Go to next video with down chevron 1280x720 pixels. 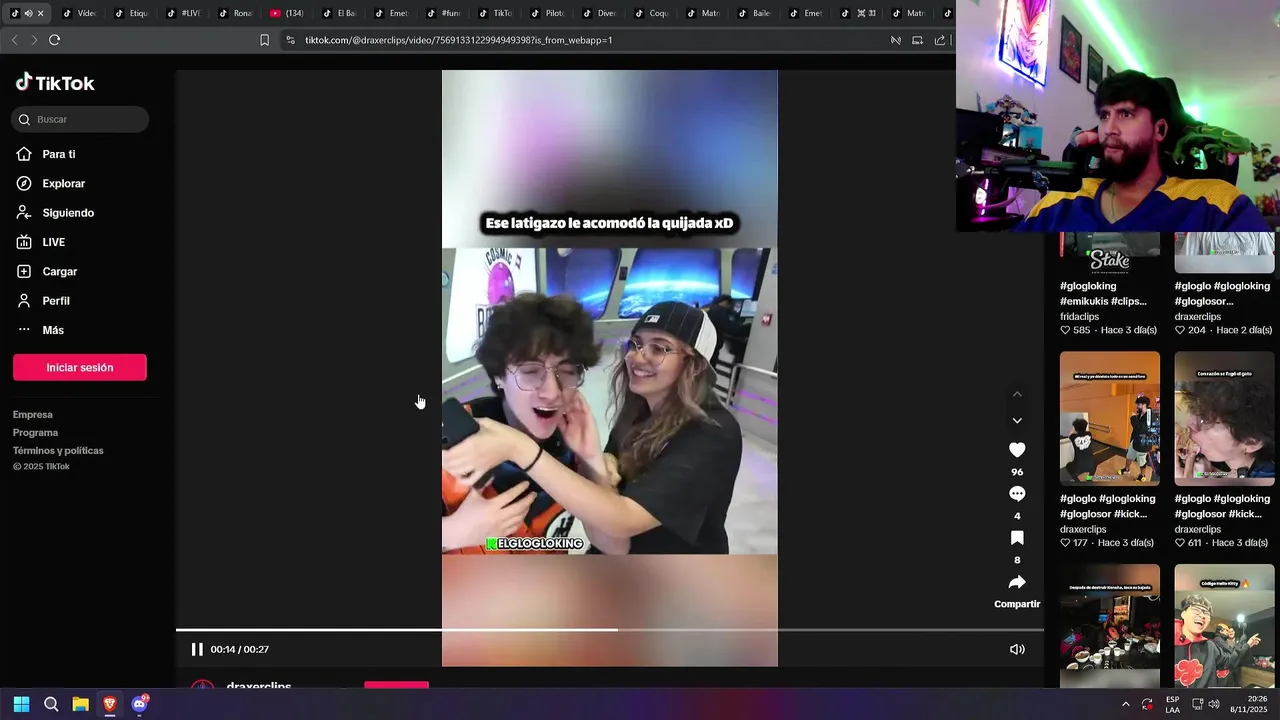[x=1017, y=421]
